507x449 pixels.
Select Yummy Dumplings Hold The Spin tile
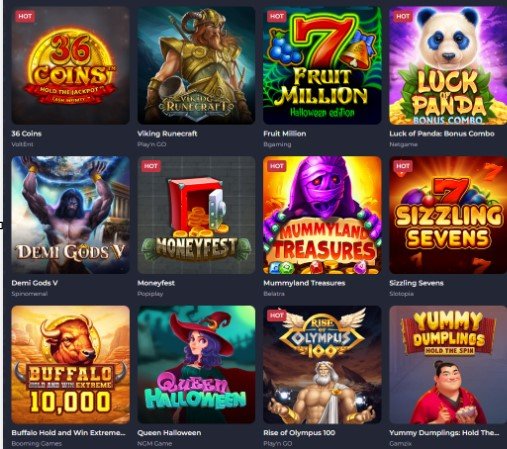[448, 365]
